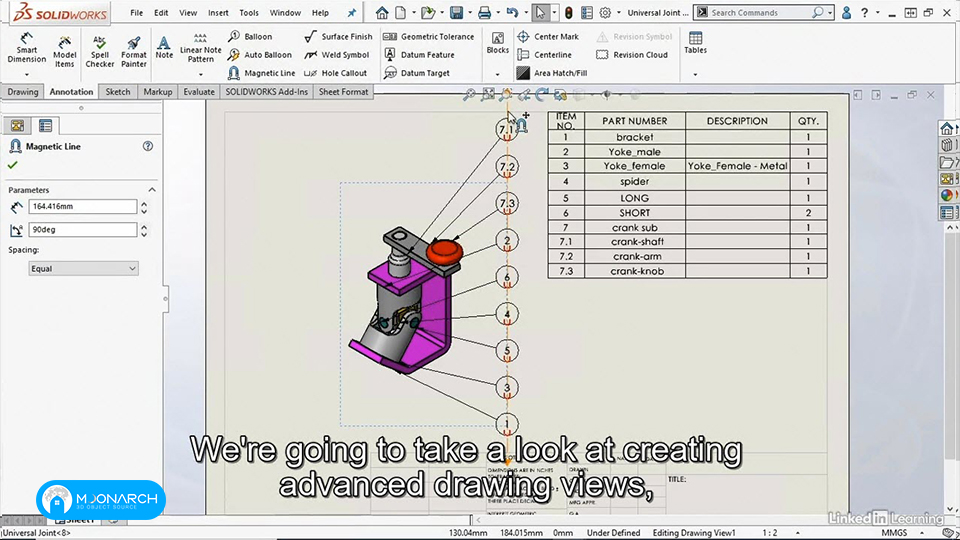This screenshot has width=960, height=540.
Task: Open the help question mark in the title bar
Action: [x=864, y=12]
